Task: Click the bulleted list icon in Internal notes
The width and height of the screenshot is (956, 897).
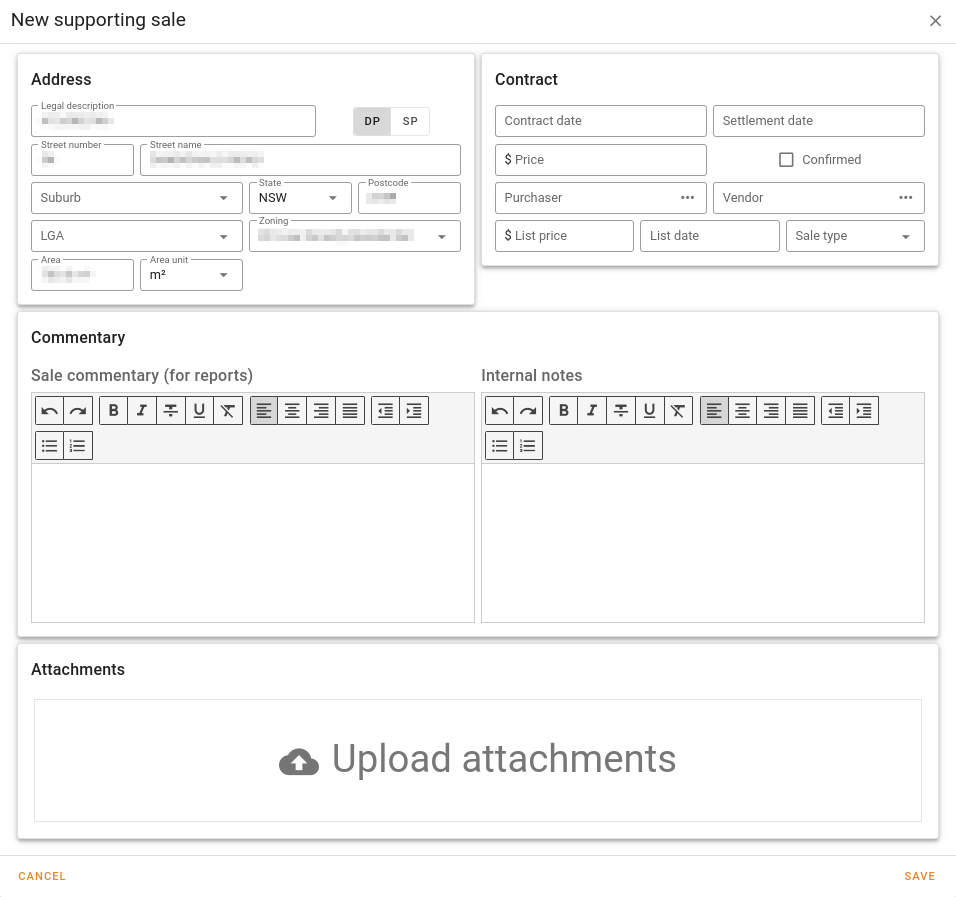Action: (499, 445)
